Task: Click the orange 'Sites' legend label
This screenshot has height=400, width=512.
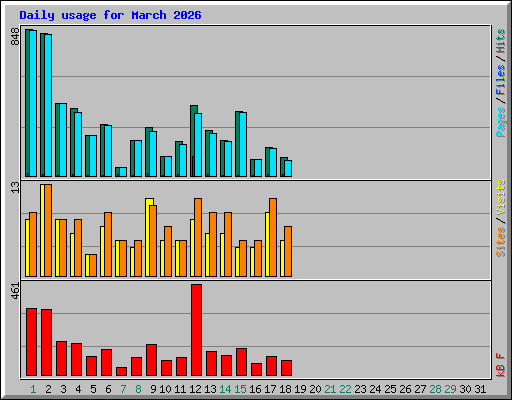Action: (501, 242)
